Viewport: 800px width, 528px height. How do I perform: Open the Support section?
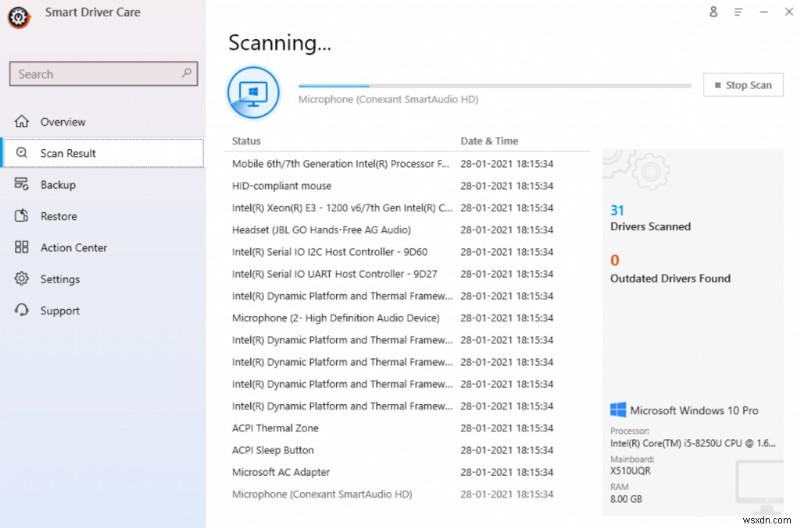pyautogui.click(x=103, y=311)
